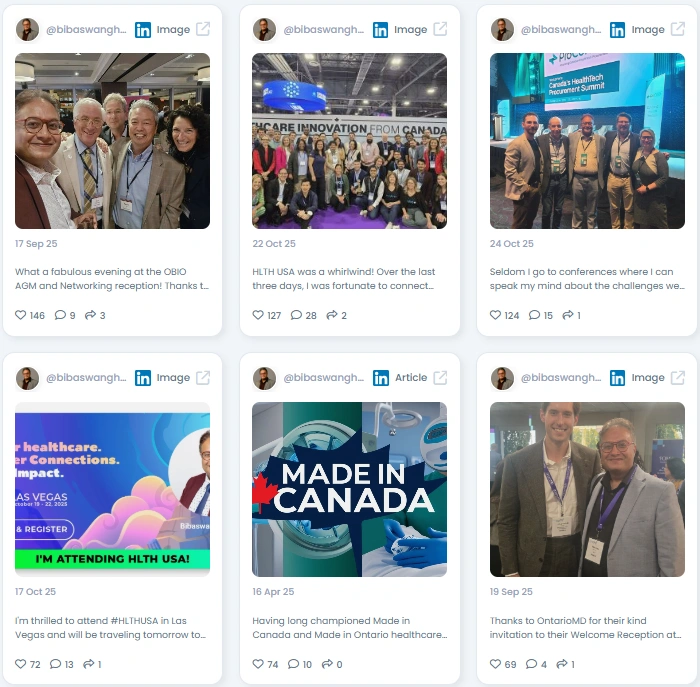Click heart icon with 146 likes

pyautogui.click(x=21, y=315)
